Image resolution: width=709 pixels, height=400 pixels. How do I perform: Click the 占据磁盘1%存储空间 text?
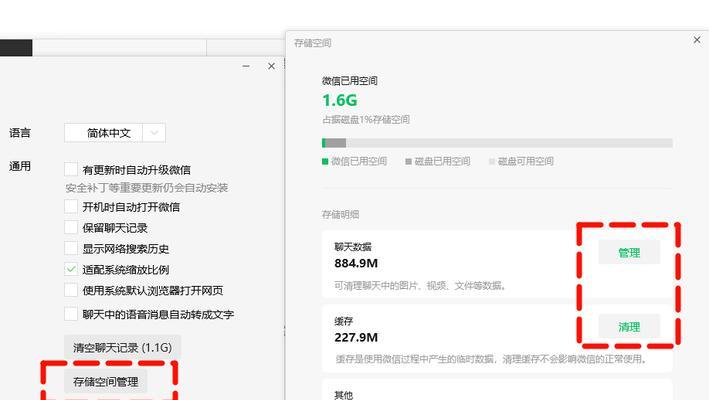pyautogui.click(x=366, y=119)
